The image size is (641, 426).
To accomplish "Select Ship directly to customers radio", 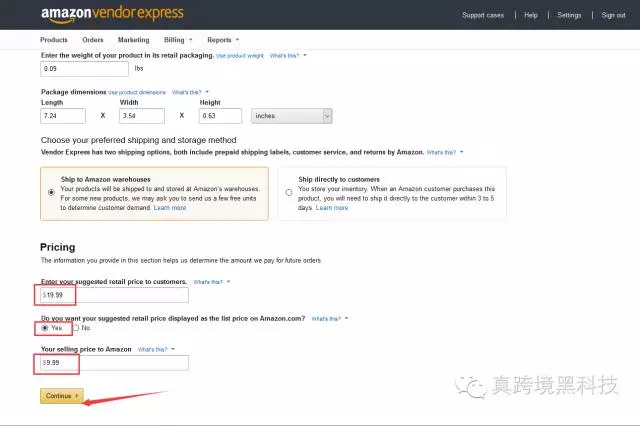I will [289, 192].
